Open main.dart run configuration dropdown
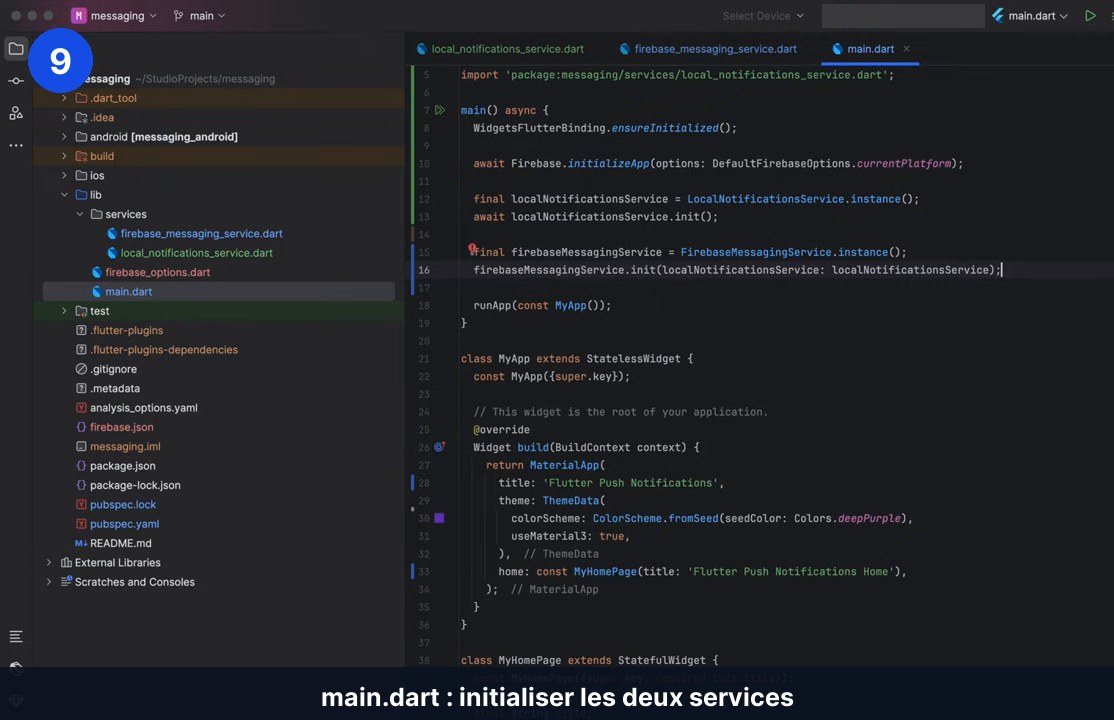1114x720 pixels. [x=1029, y=16]
